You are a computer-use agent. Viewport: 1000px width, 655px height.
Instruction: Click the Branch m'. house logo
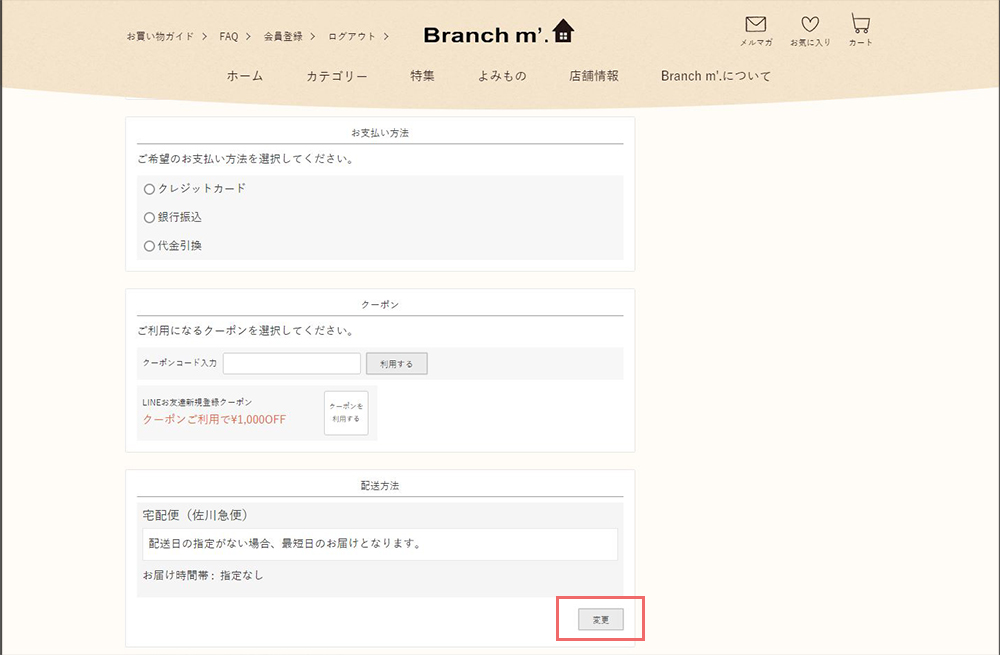(x=499, y=34)
